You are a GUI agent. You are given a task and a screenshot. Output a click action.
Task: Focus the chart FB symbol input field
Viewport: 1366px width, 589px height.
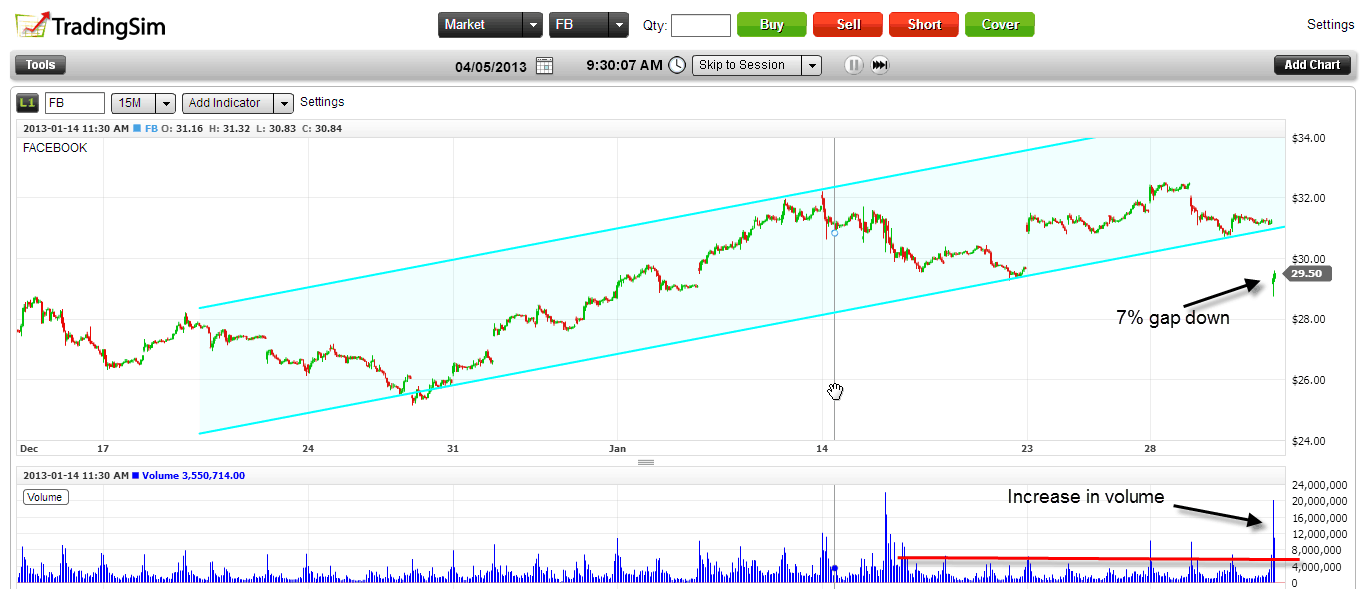(75, 102)
